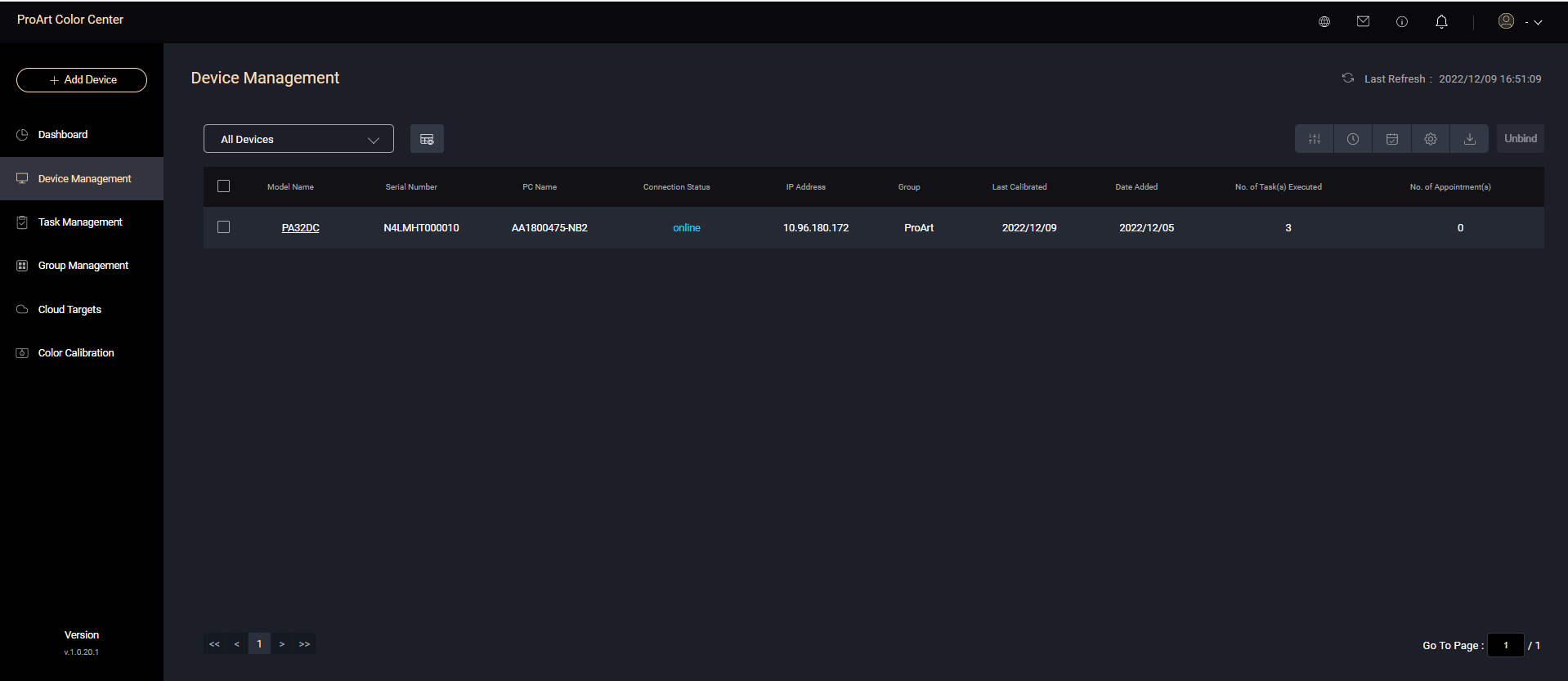Expand the account menu chevron
Screen dimensions: 1568x681
(1538, 23)
